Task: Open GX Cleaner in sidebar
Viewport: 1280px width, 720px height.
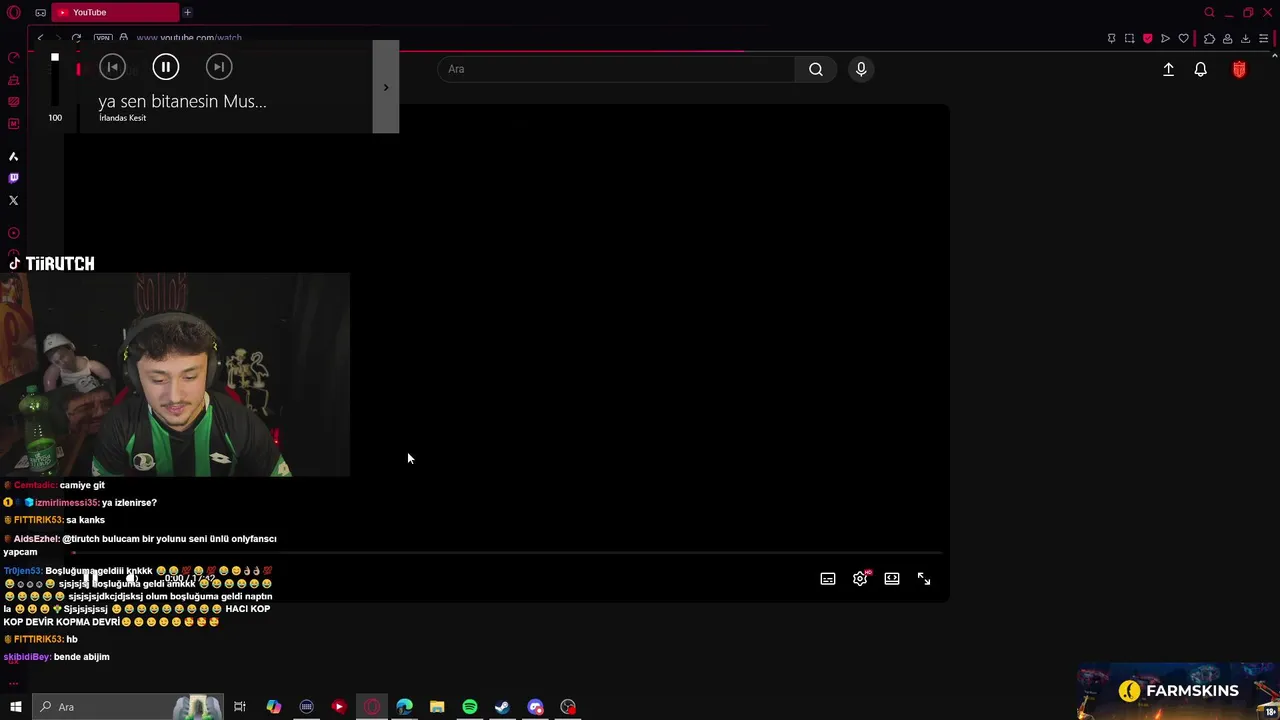Action: [13, 79]
